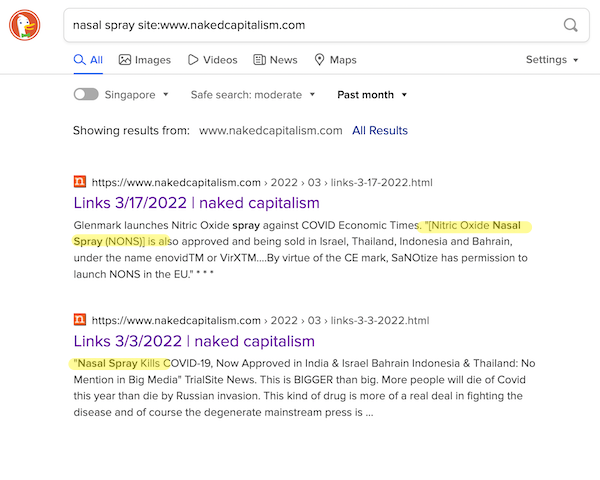Open the Past month time filter
The image size is (600, 480).
(372, 95)
